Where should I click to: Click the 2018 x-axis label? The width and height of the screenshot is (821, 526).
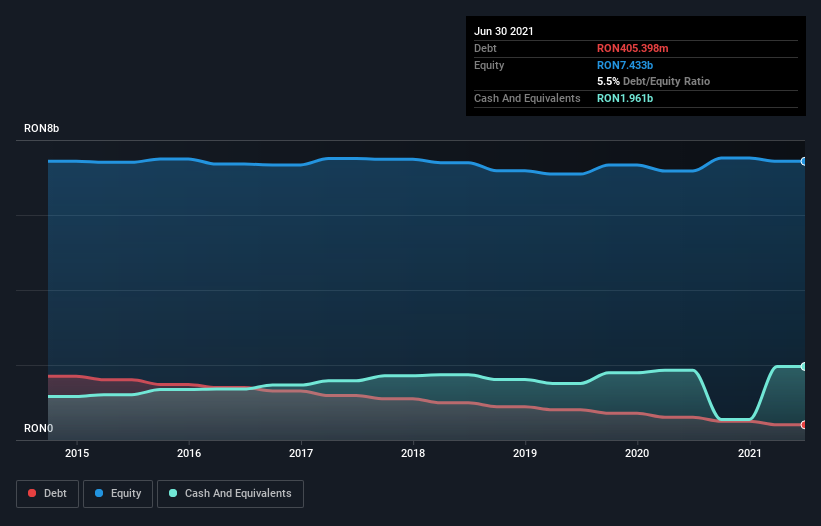[x=413, y=453]
